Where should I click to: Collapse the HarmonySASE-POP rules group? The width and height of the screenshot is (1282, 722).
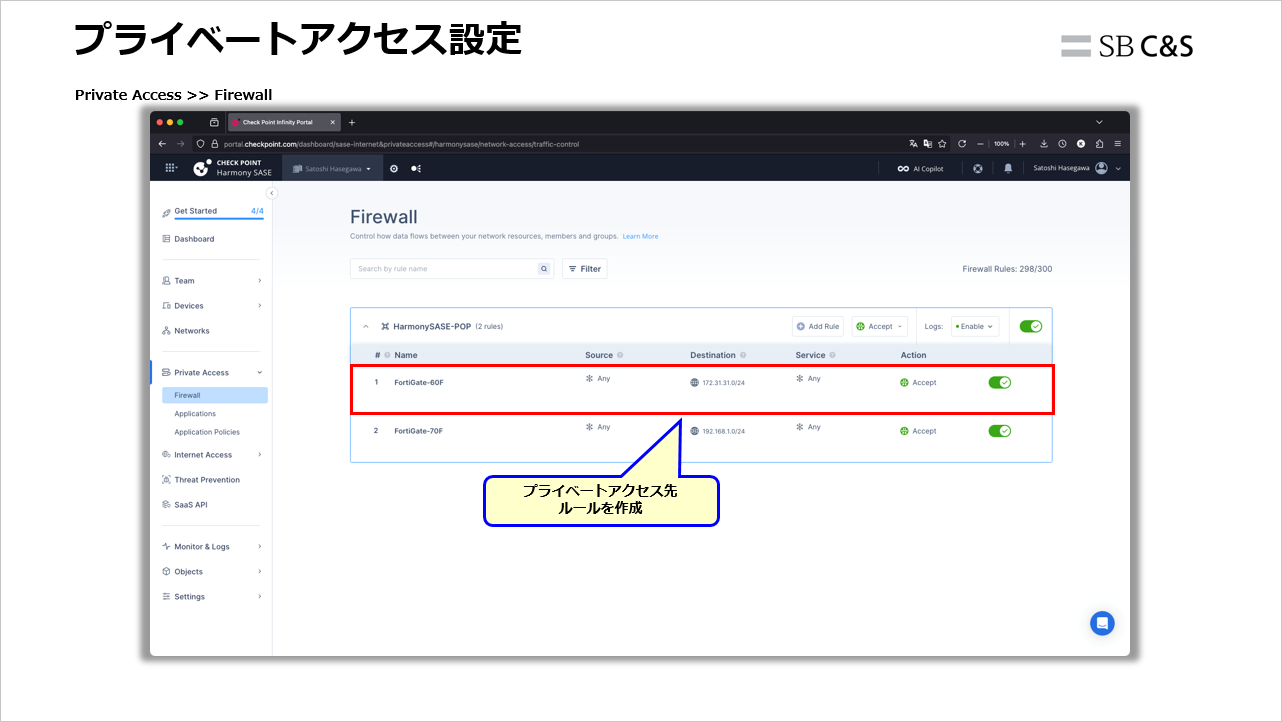[366, 326]
